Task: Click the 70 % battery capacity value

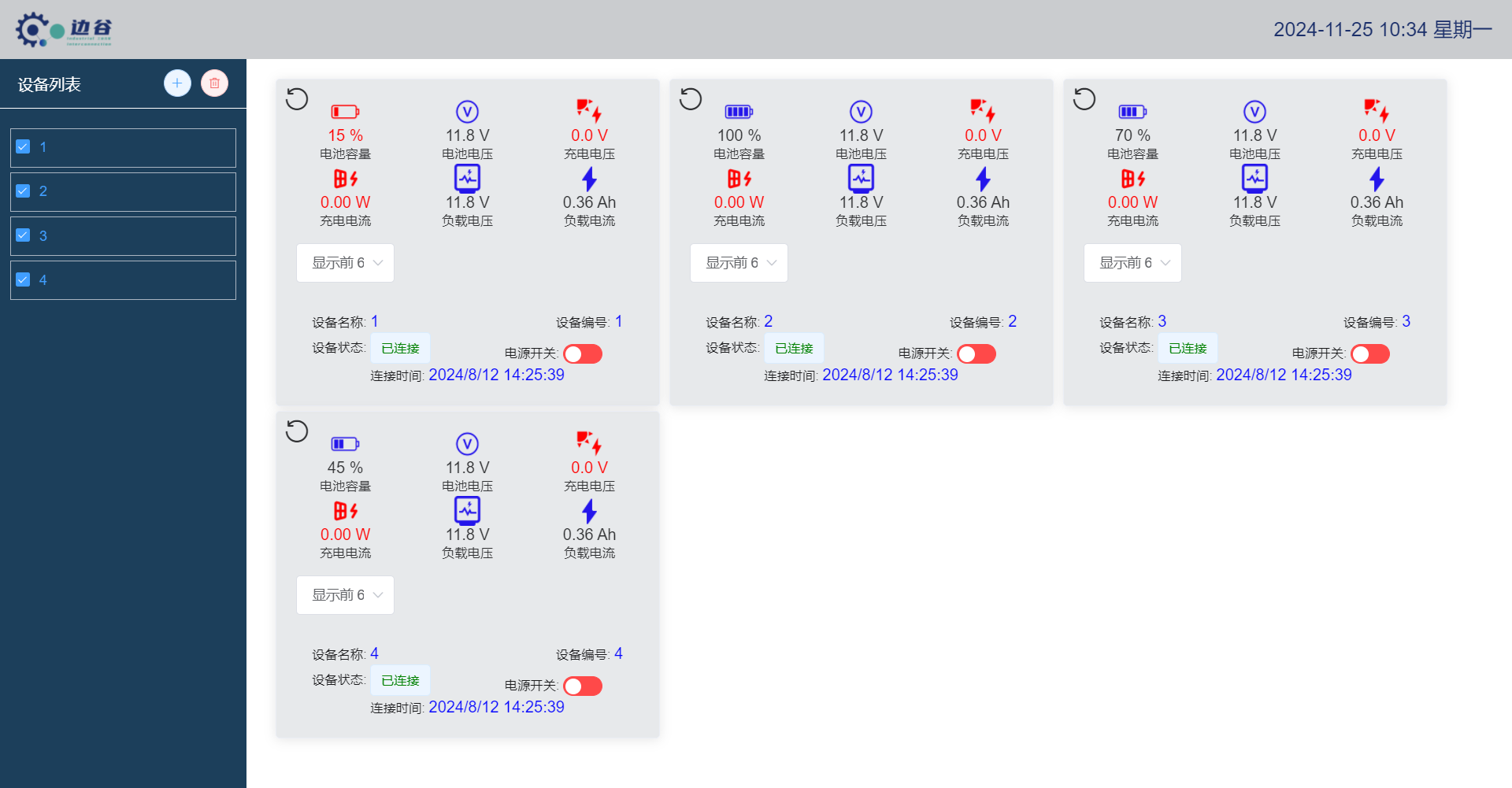Action: (x=1132, y=135)
